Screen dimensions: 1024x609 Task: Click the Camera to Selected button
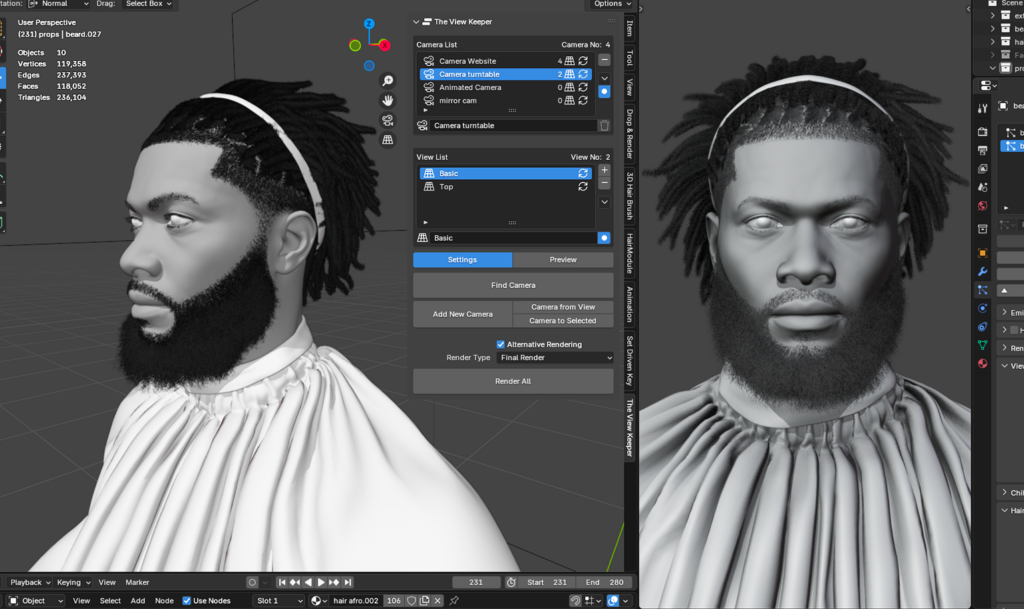pyautogui.click(x=563, y=320)
